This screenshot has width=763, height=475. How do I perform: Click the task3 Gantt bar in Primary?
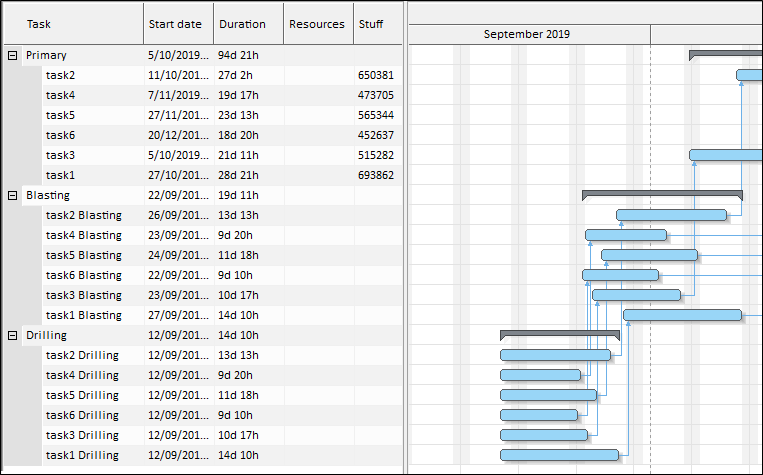pos(726,155)
